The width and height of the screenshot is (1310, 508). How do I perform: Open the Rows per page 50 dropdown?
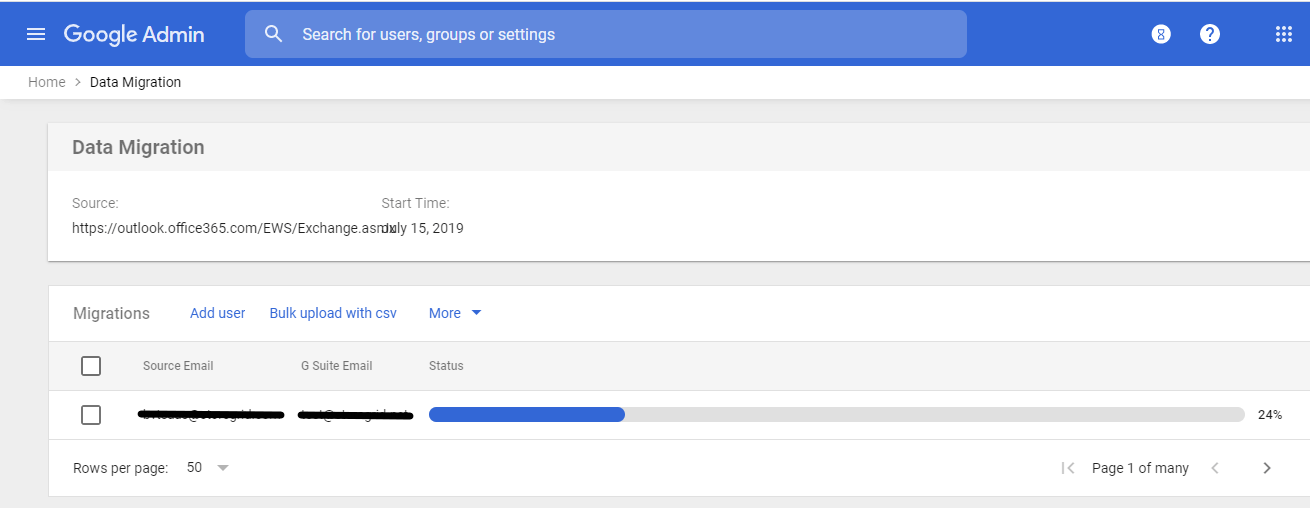(x=208, y=468)
